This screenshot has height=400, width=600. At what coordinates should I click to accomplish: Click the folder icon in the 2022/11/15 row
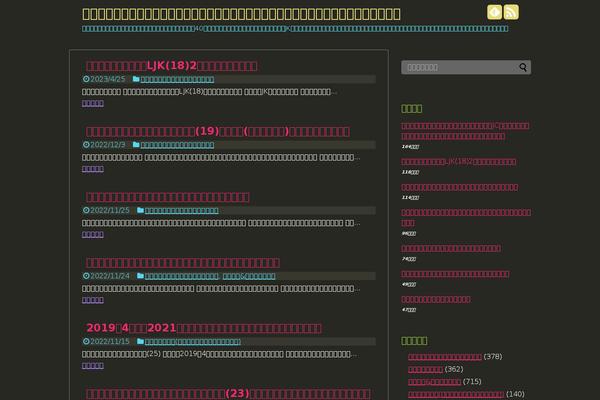(140, 341)
